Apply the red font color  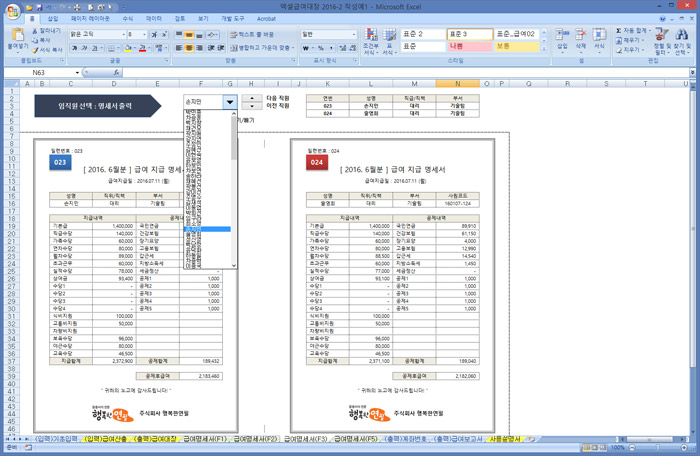coord(142,48)
